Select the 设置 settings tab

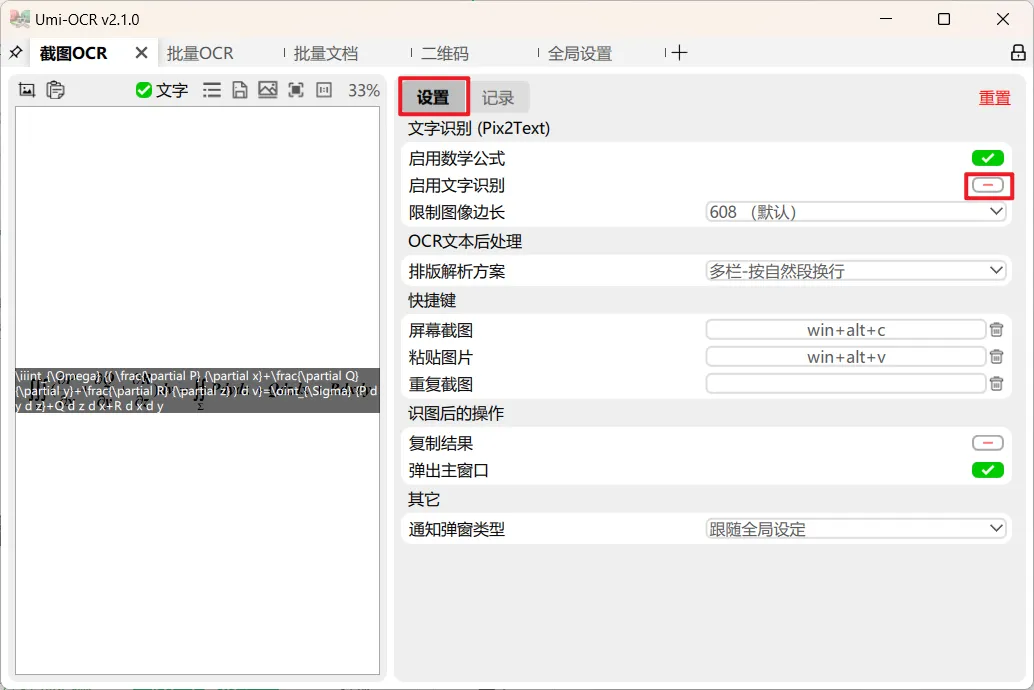tap(433, 97)
